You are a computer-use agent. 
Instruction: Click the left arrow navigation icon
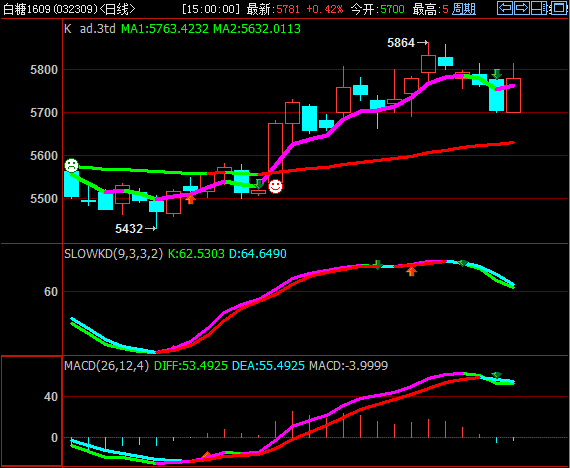tap(505, 8)
